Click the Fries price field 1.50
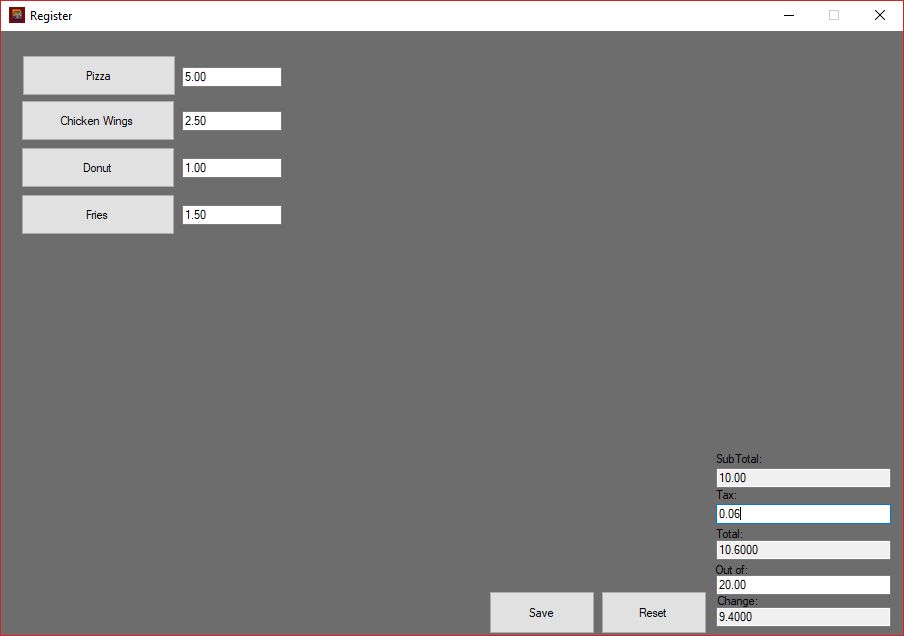The image size is (904, 636). [232, 215]
